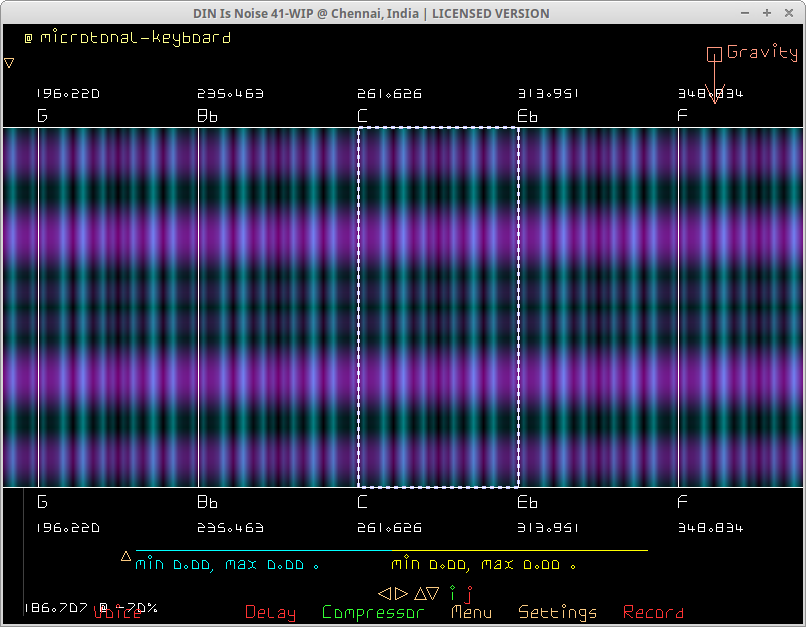Click the green 'i' icon
This screenshot has width=806, height=627.
click(x=452, y=593)
